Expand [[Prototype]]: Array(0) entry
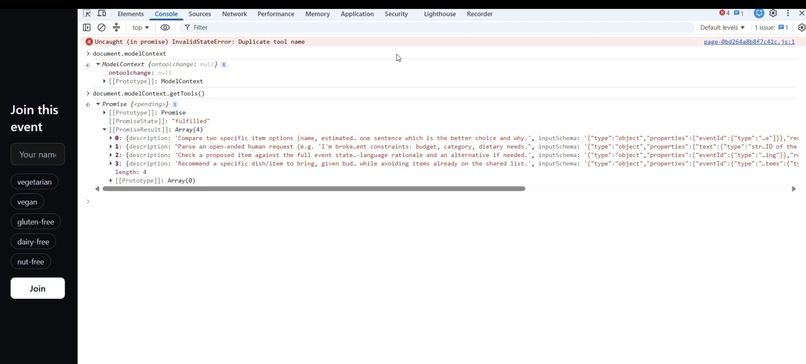Screen dimensions: 806x364 tap(111, 180)
